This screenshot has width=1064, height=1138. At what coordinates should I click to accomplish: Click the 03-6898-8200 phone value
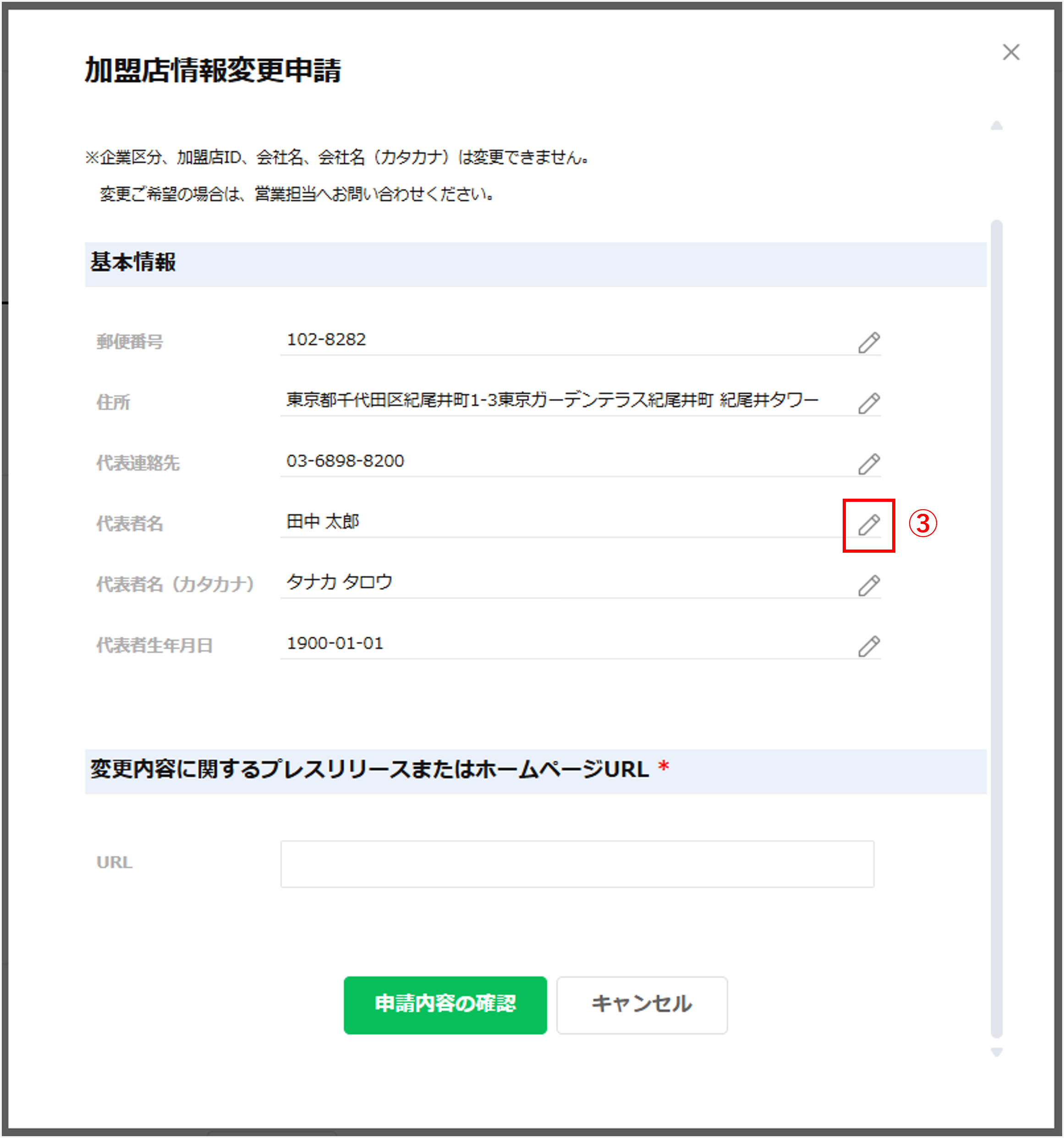click(x=345, y=461)
